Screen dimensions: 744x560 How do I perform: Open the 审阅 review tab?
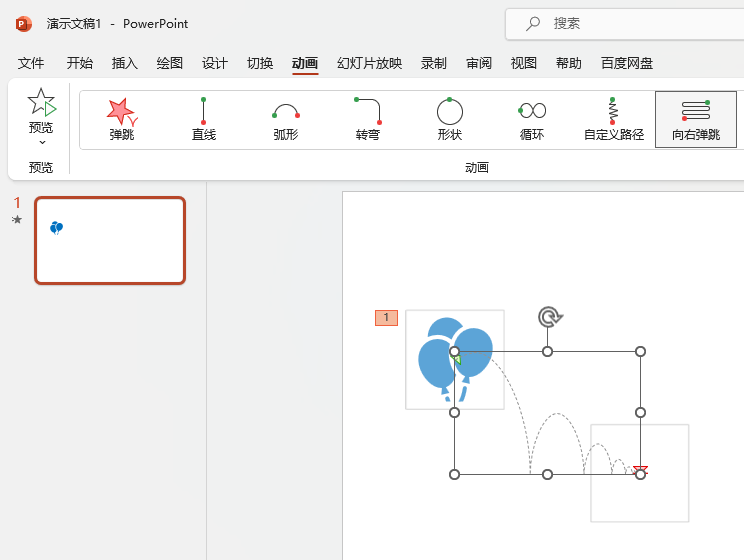478,63
